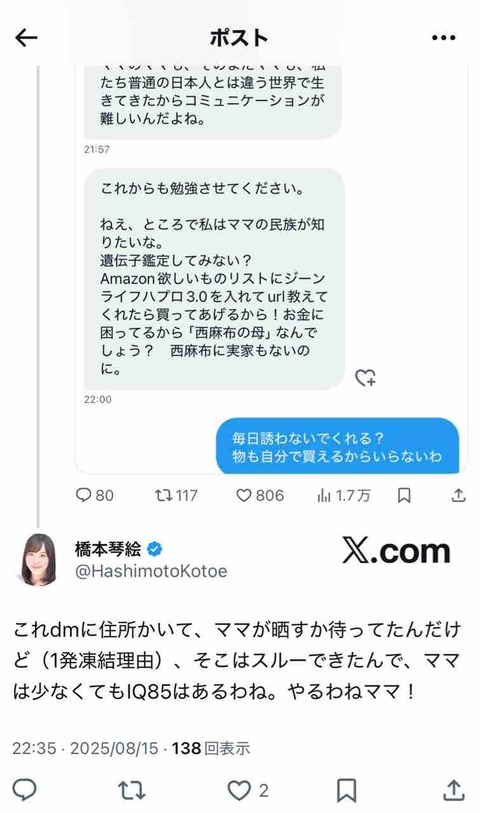Click the heart-plus reaction icon on message
Image resolution: width=480 pixels, height=813 pixels.
point(365,377)
